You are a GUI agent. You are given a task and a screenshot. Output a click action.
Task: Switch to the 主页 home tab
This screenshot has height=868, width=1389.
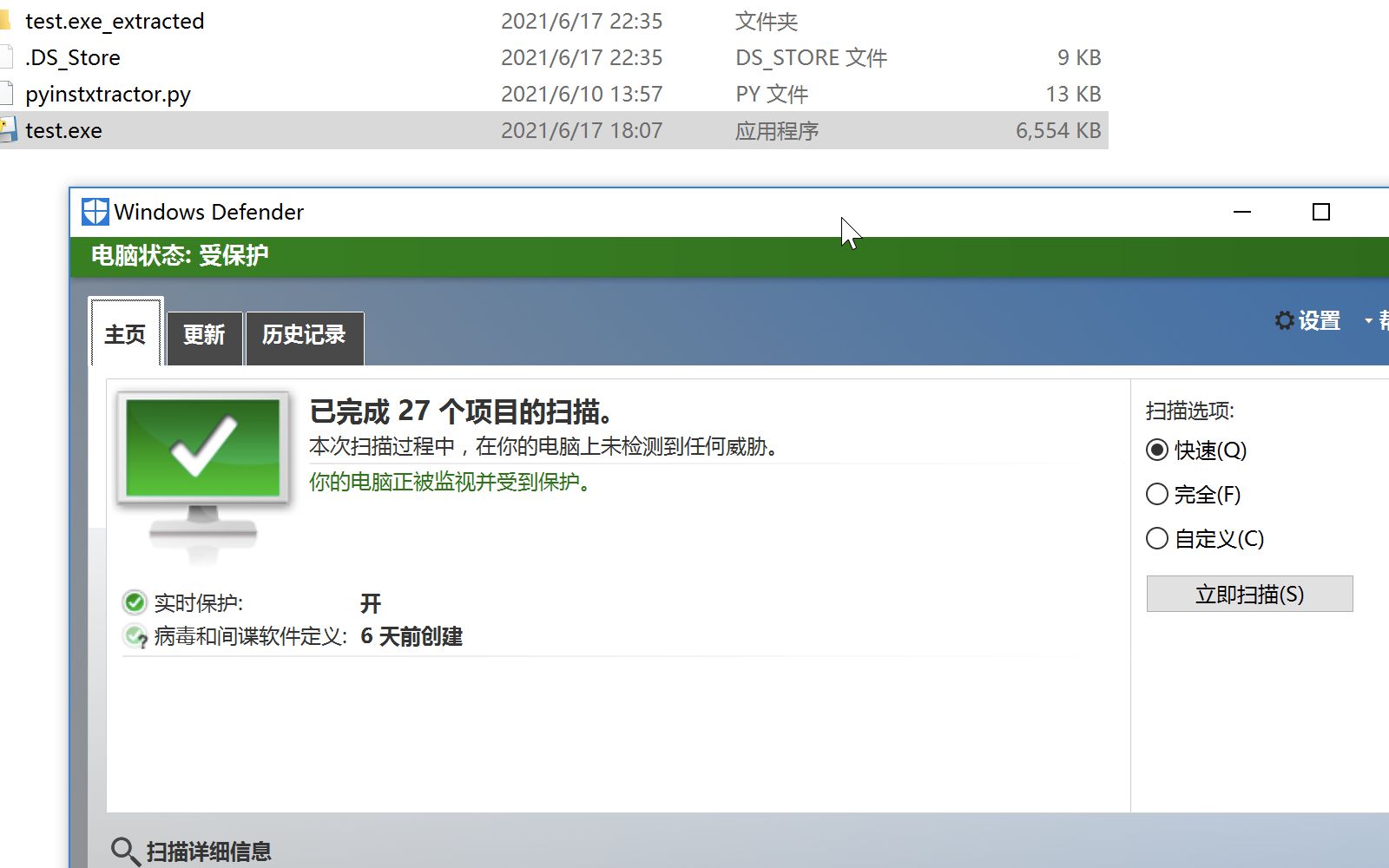pyautogui.click(x=125, y=334)
